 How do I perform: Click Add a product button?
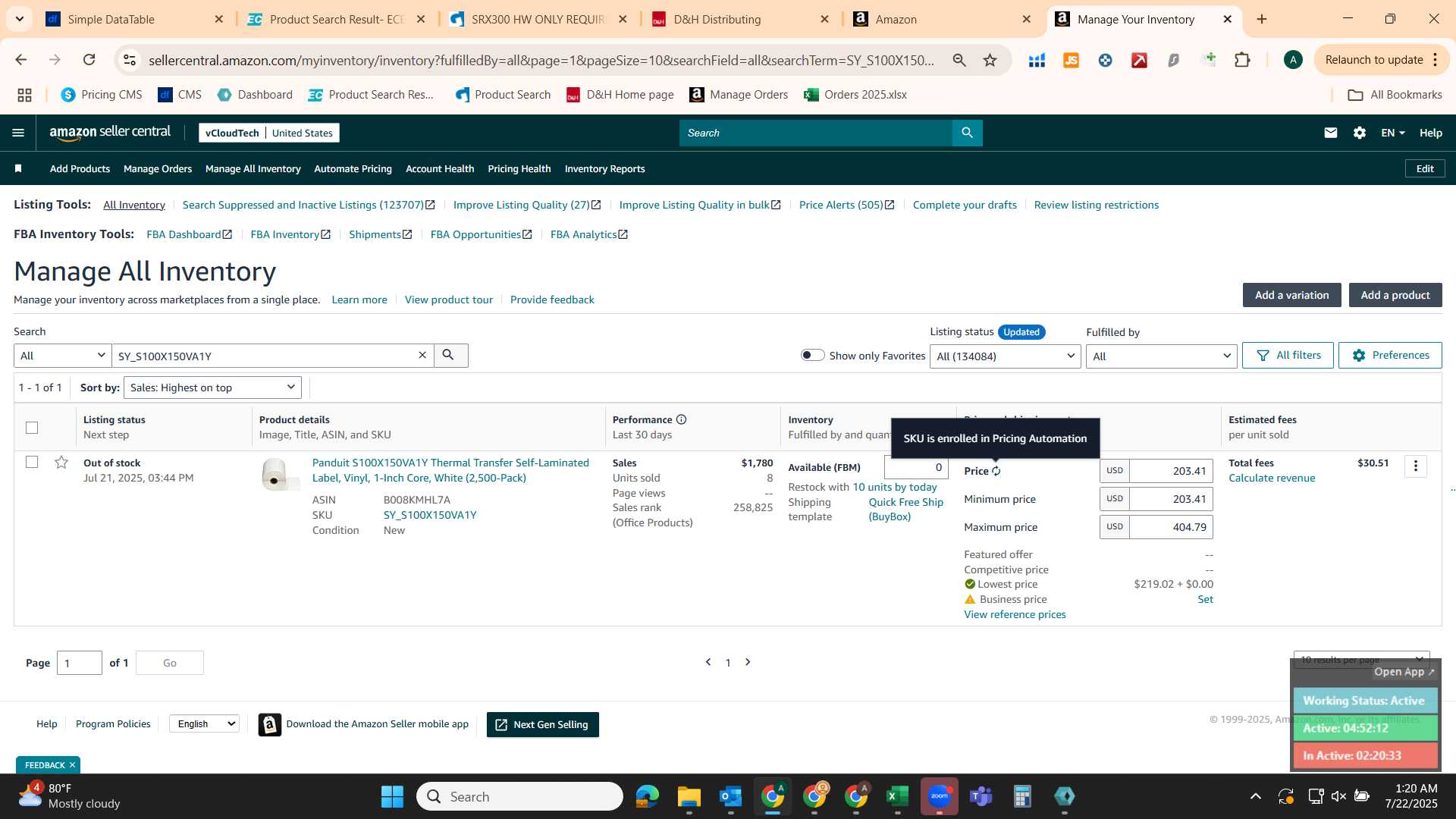(x=1395, y=295)
